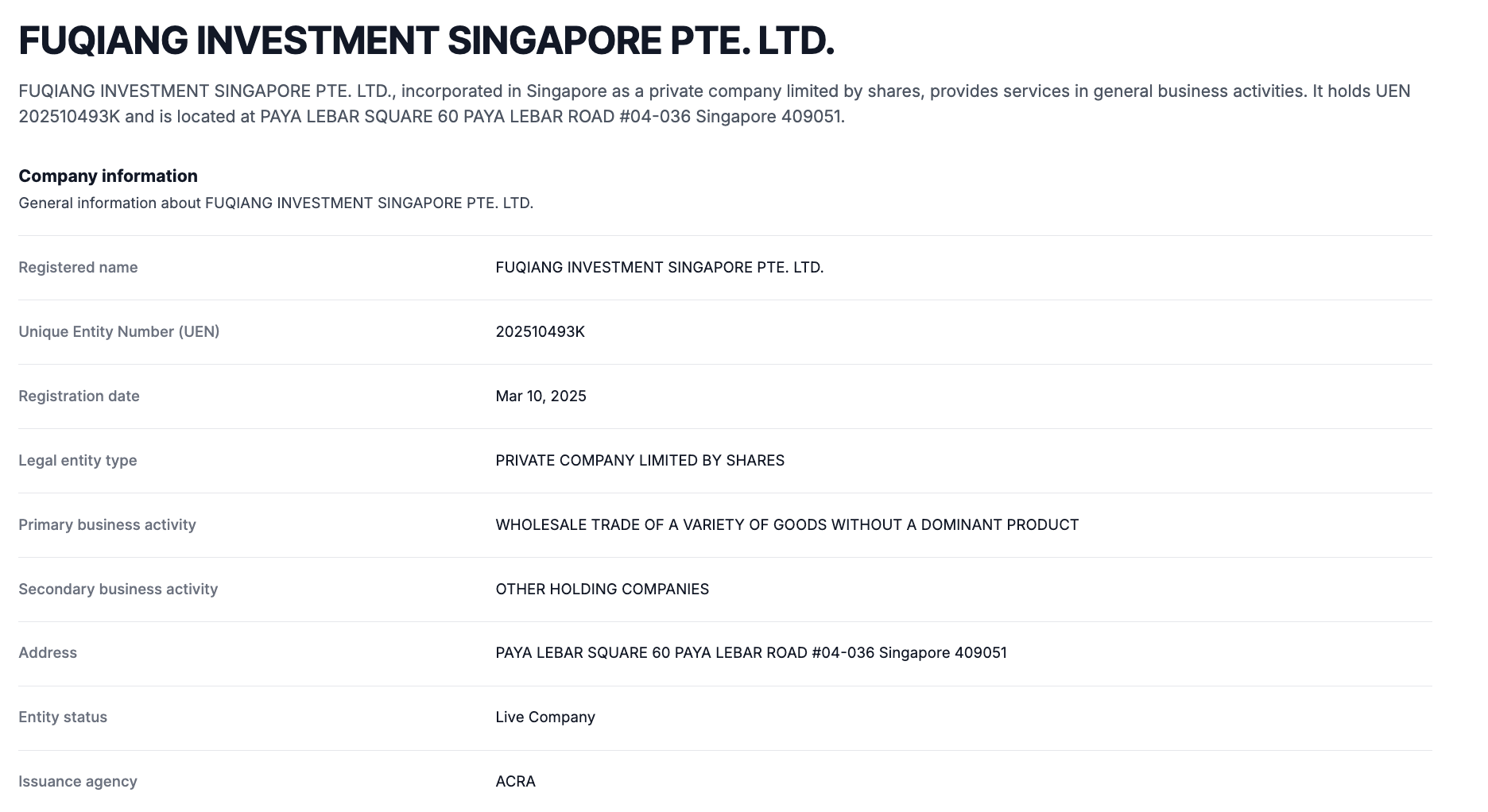Viewport: 1488px width, 812px height.
Task: Click the Unique Entity Number (UEN) label
Action: pos(119,332)
